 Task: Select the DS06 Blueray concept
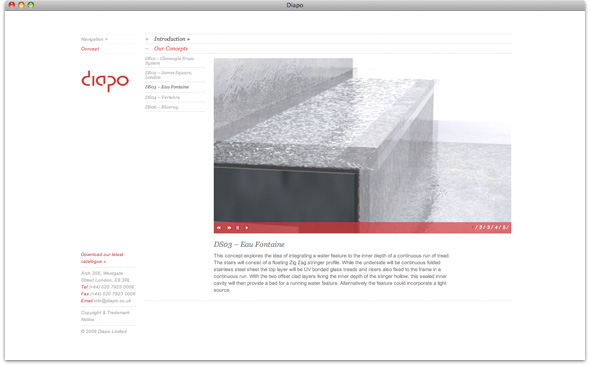(161, 107)
